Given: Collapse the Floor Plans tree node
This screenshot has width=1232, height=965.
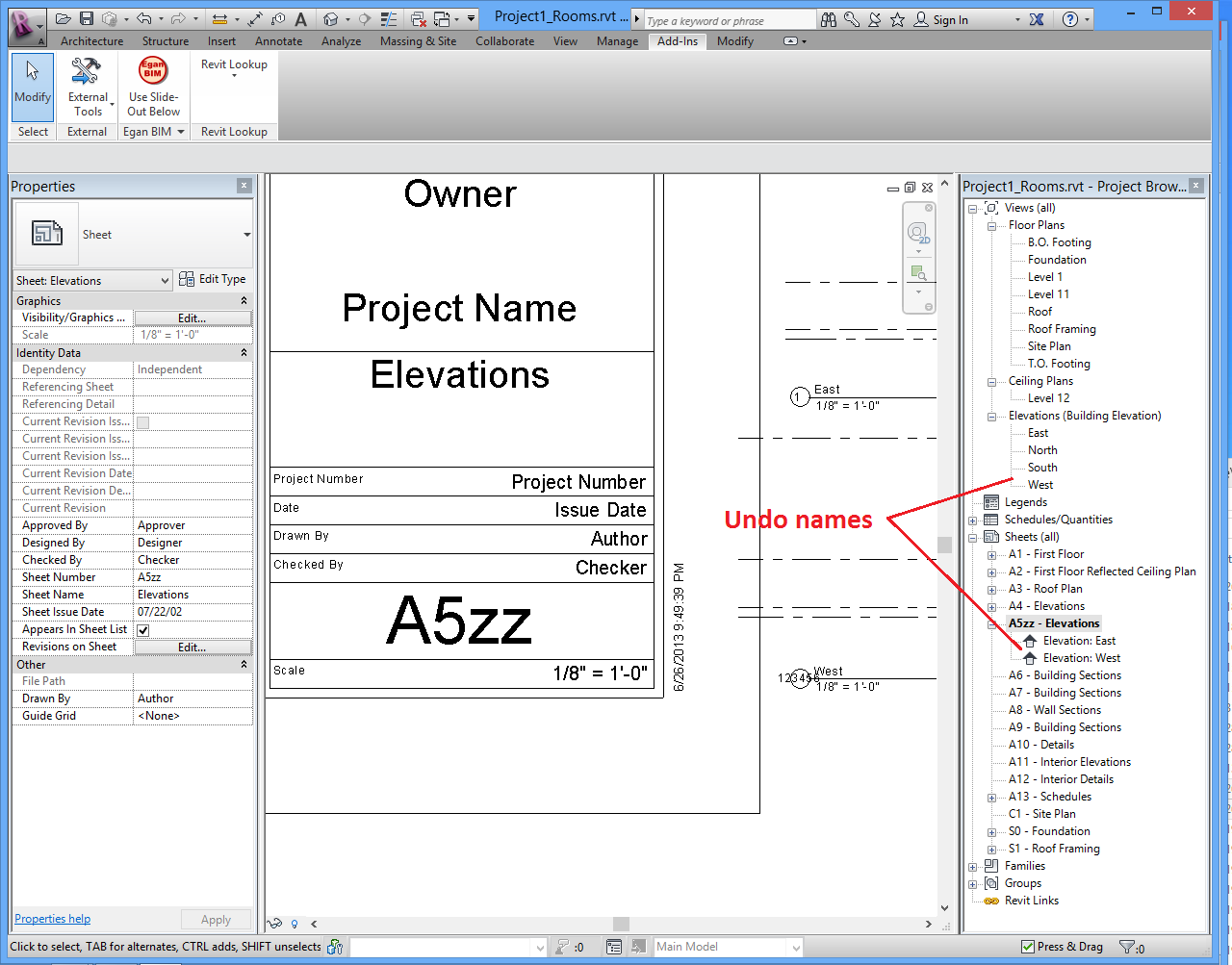Looking at the screenshot, I should [991, 226].
